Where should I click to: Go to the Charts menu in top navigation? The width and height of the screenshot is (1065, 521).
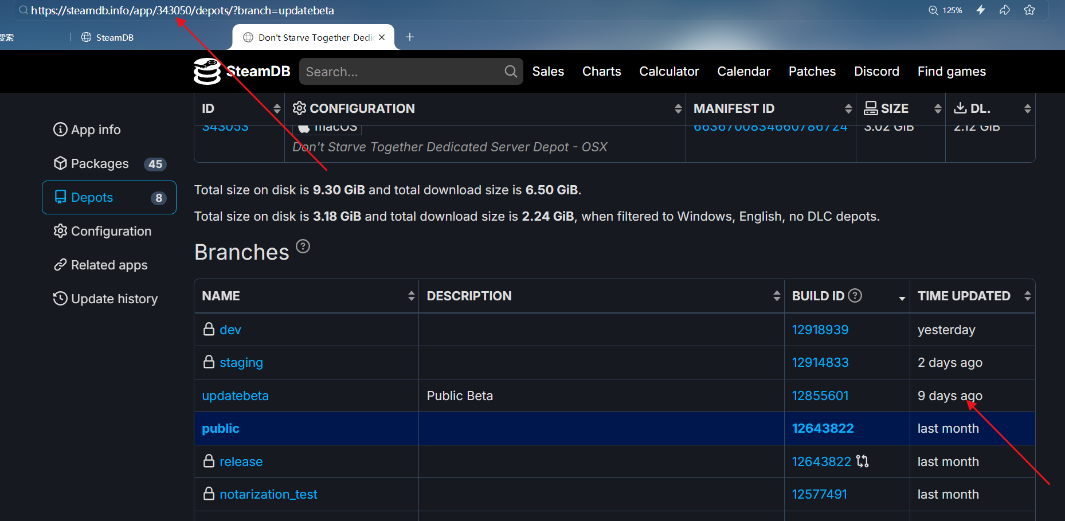[x=601, y=72]
